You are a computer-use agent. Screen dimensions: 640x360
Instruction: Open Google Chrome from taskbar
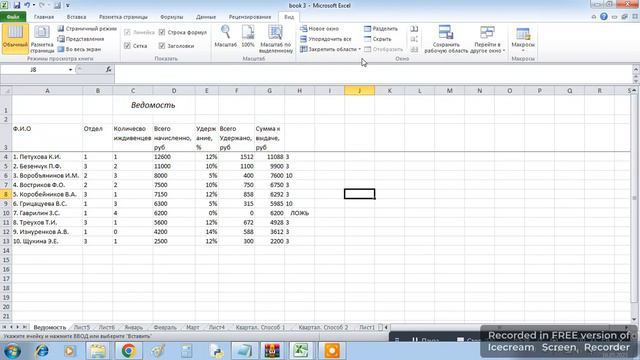128,351
